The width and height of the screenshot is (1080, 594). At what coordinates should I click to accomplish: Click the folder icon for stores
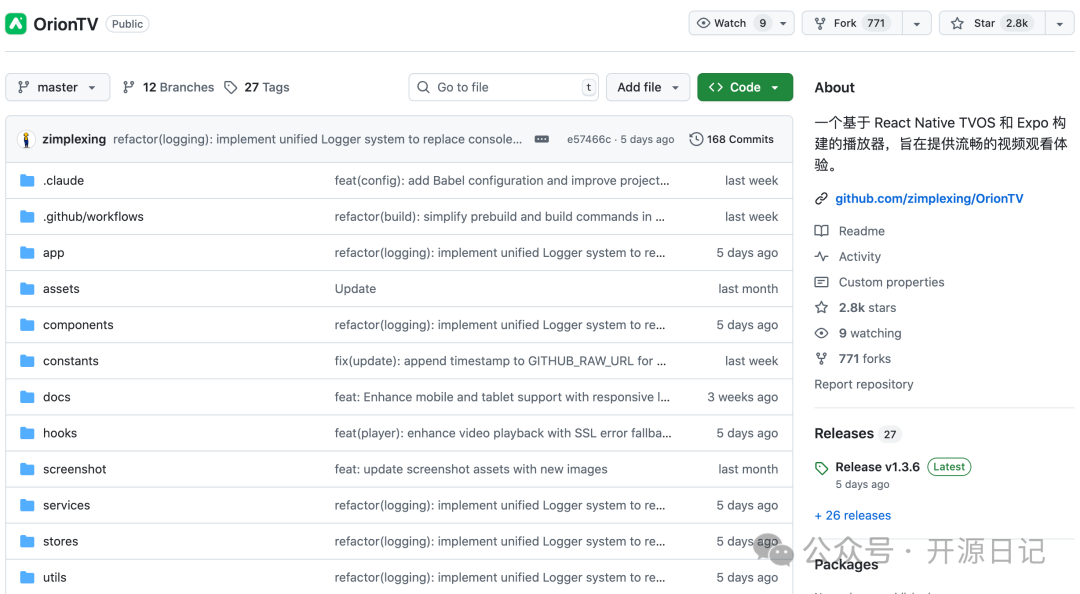(28, 542)
